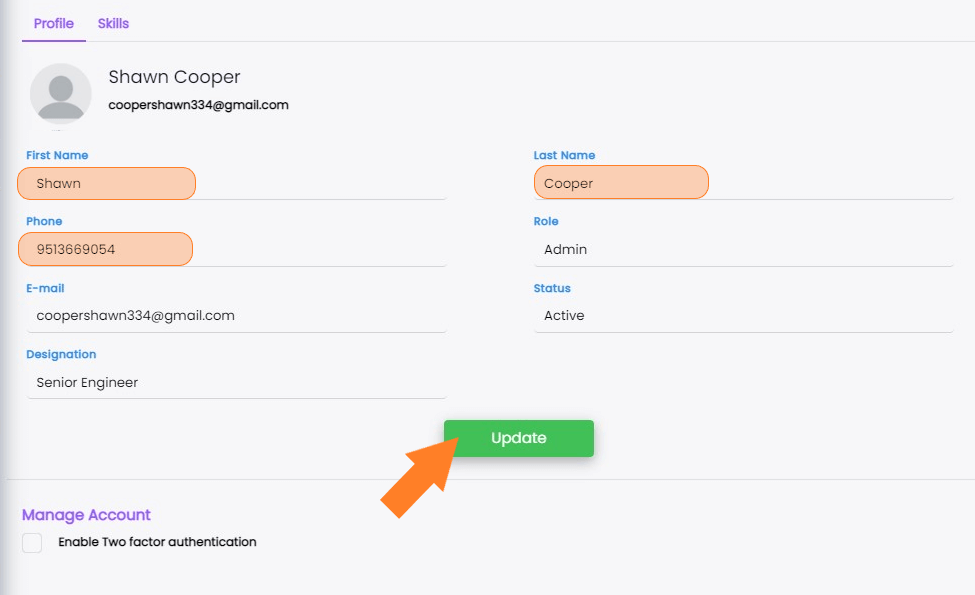Enable Two factor authentication
975x595 pixels.
[x=31, y=542]
